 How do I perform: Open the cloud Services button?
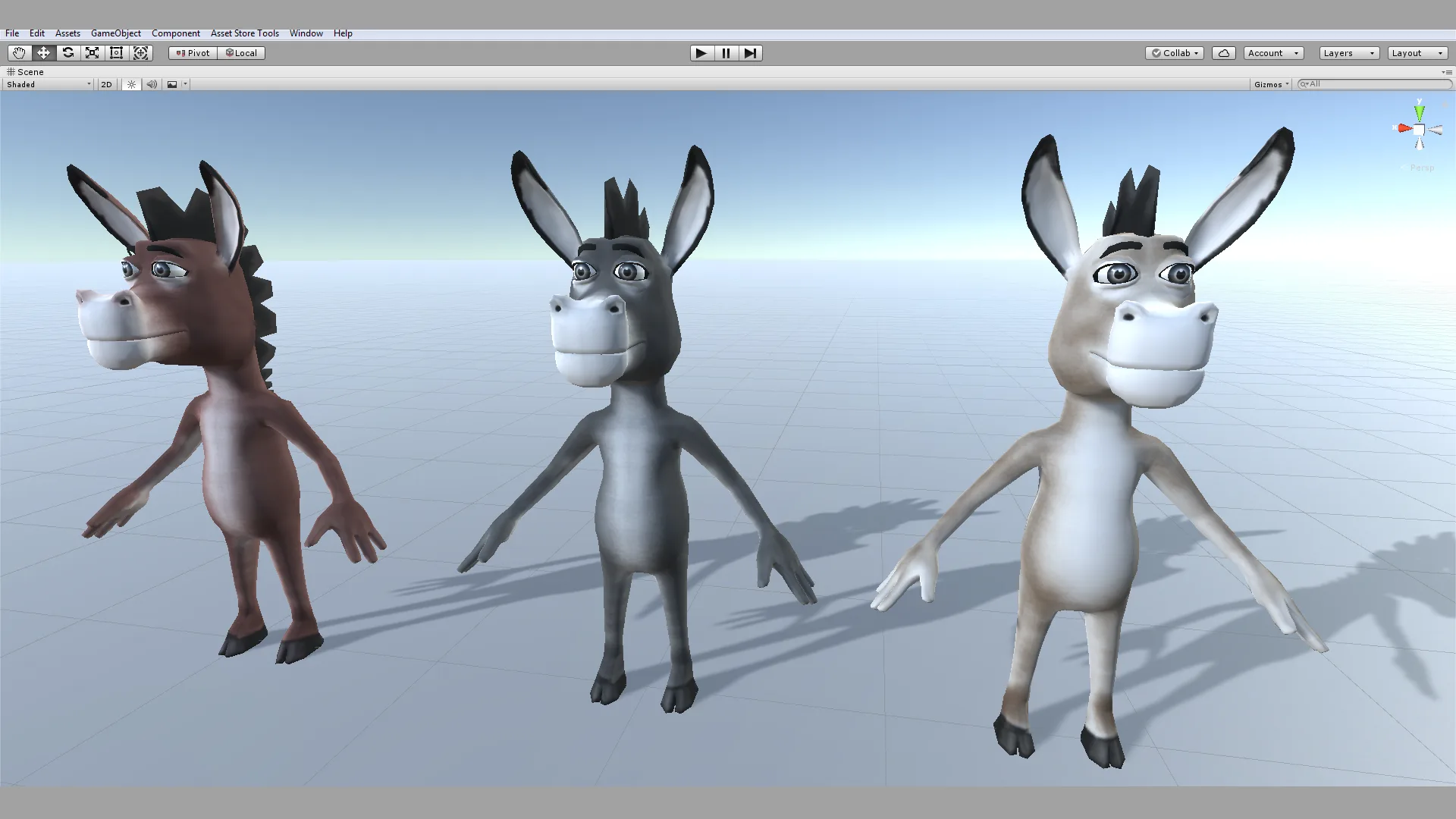pos(1223,53)
